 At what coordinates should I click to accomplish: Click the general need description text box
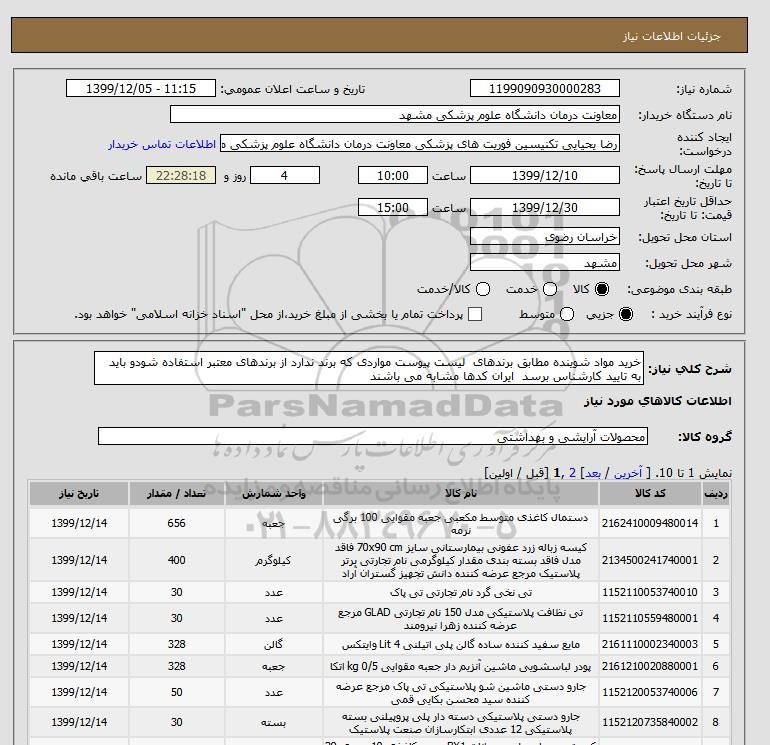point(369,368)
